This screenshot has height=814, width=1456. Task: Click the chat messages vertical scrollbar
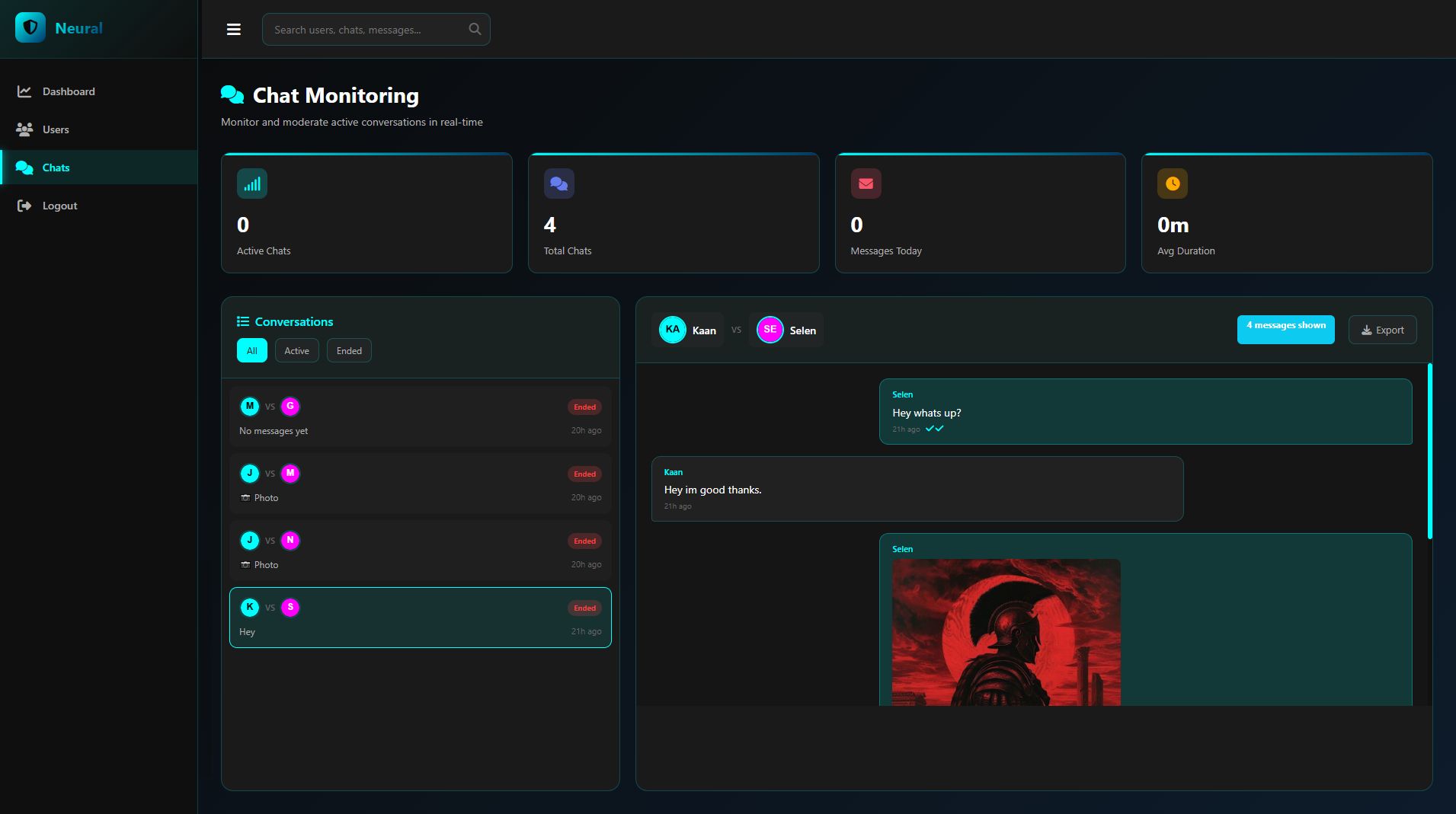coord(1430,451)
